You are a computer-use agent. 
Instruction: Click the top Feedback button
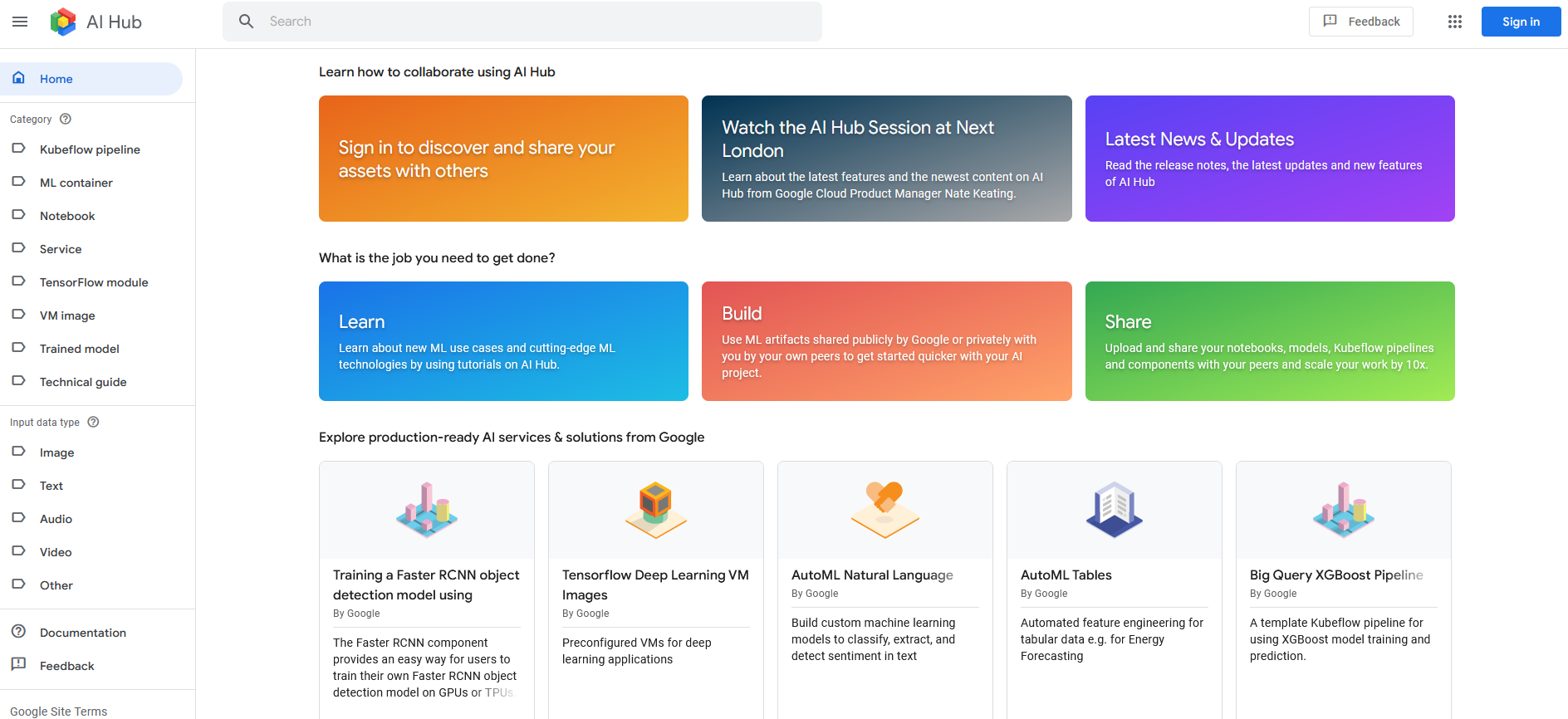pos(1360,22)
